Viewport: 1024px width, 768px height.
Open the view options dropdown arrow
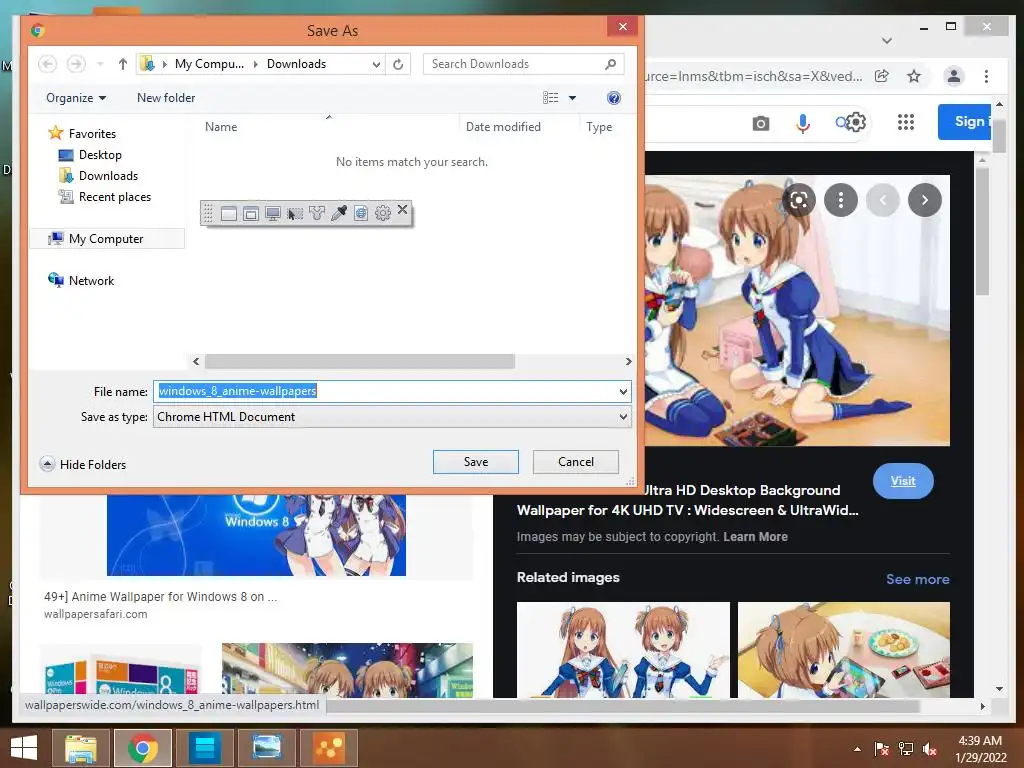pos(572,98)
